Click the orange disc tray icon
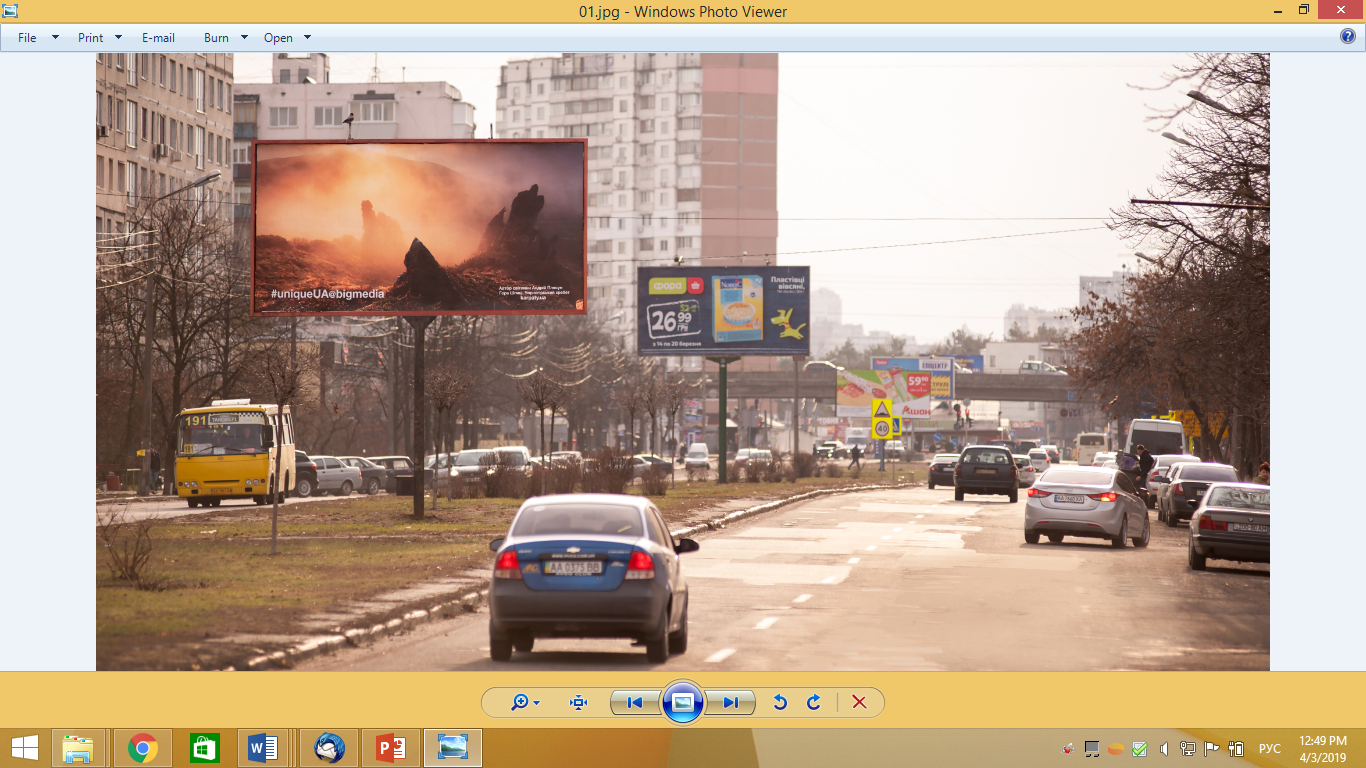The width and height of the screenshot is (1366, 768). tap(1116, 749)
